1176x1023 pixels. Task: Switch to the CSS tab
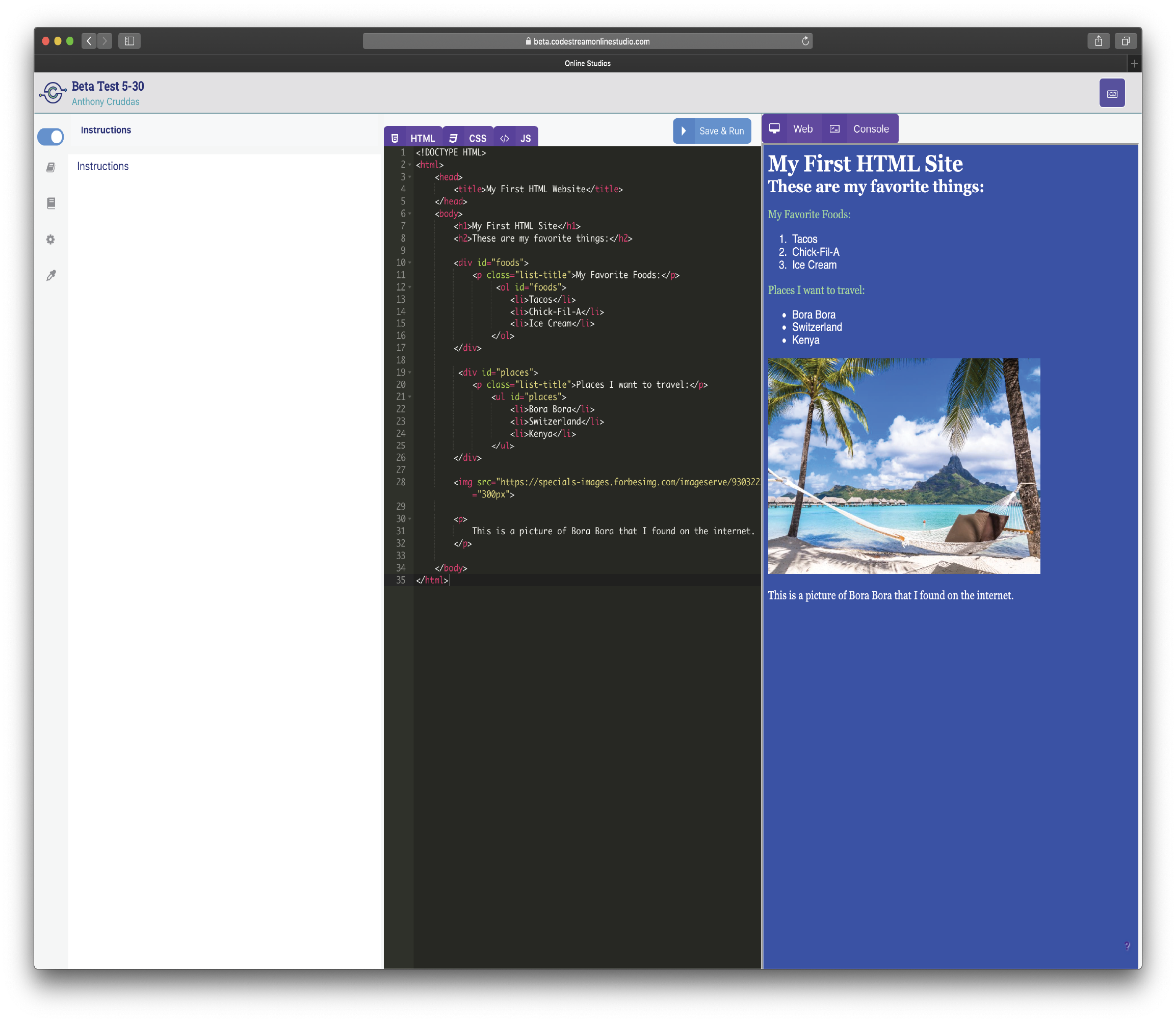click(x=477, y=137)
